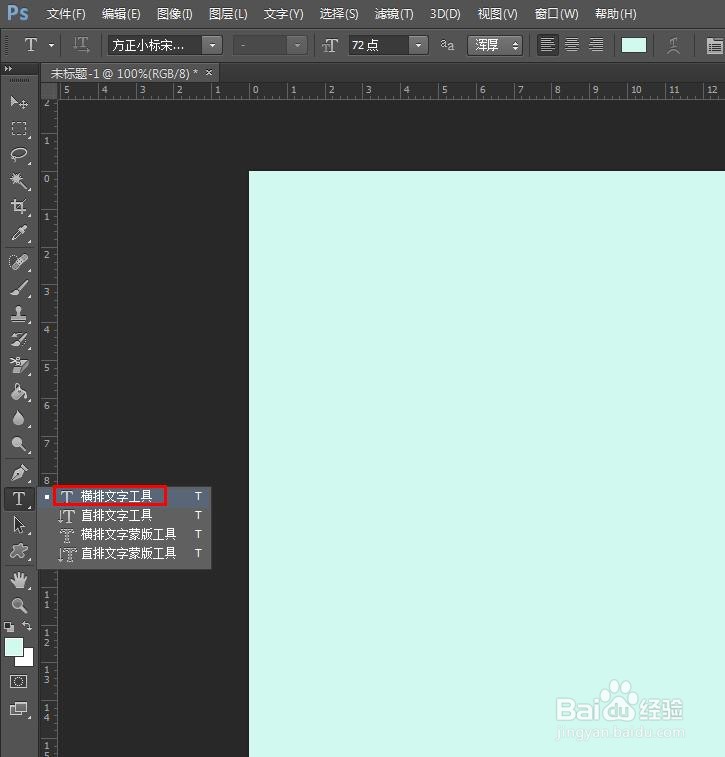Open the 3D(D) menu
This screenshot has width=725, height=757.
[x=445, y=14]
